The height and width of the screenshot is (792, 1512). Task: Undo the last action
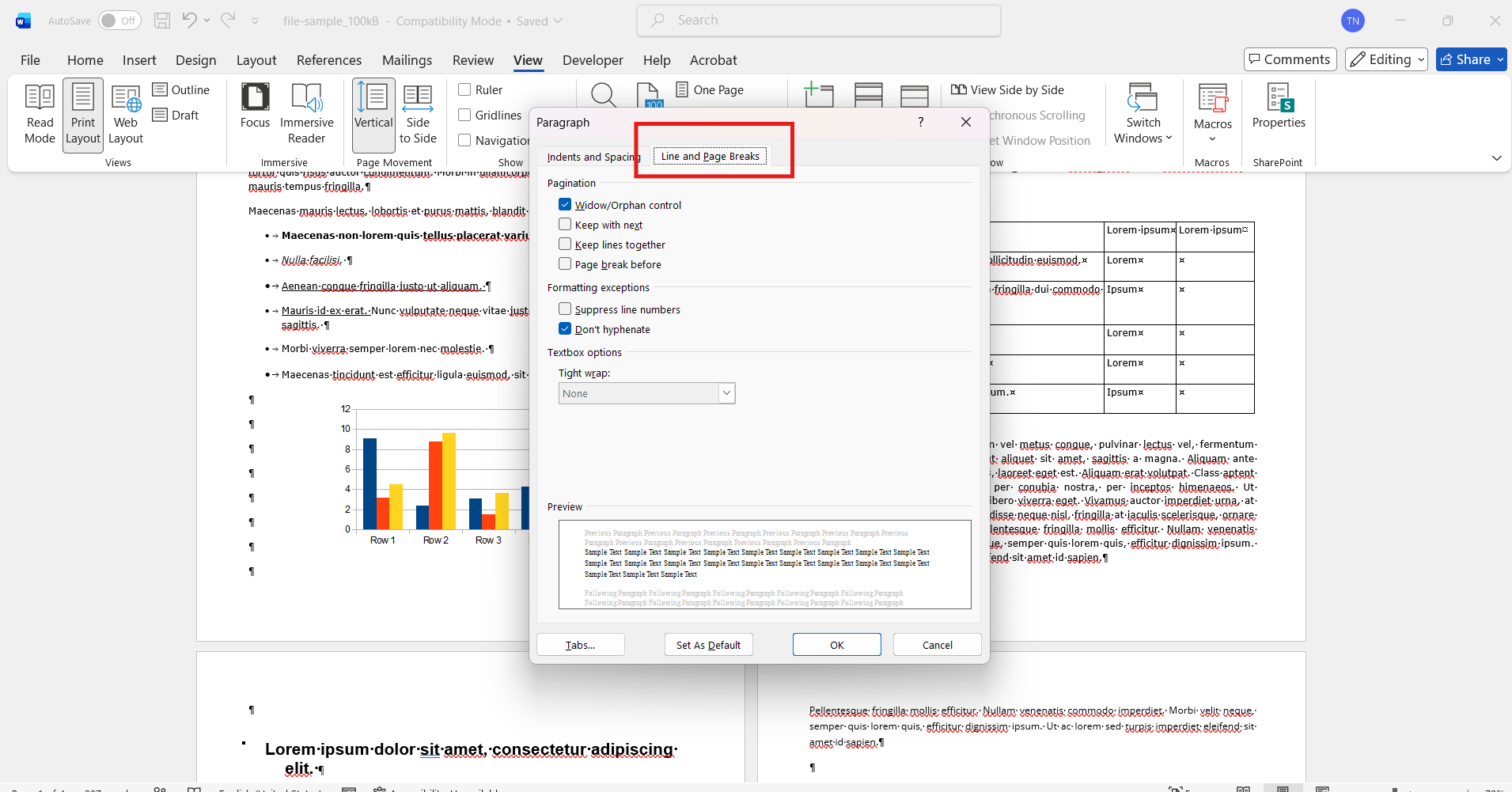point(189,21)
